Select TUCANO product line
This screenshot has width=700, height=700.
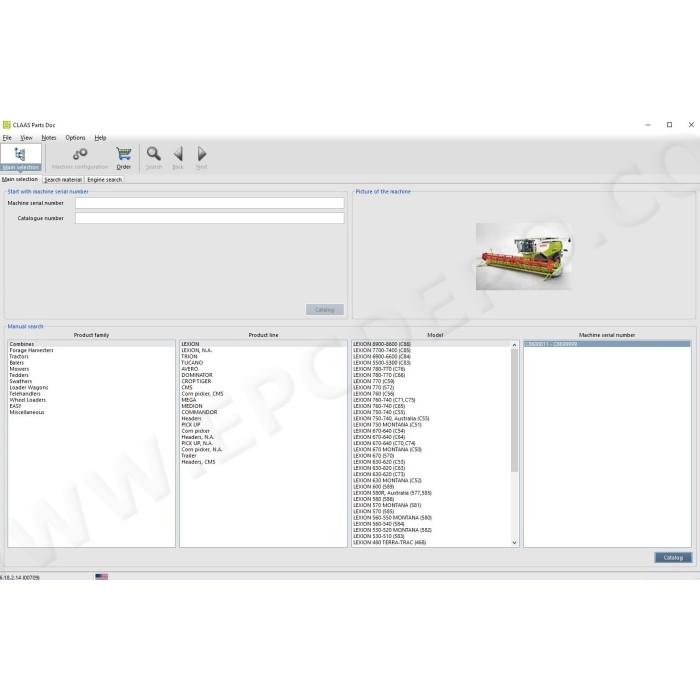coord(263,363)
